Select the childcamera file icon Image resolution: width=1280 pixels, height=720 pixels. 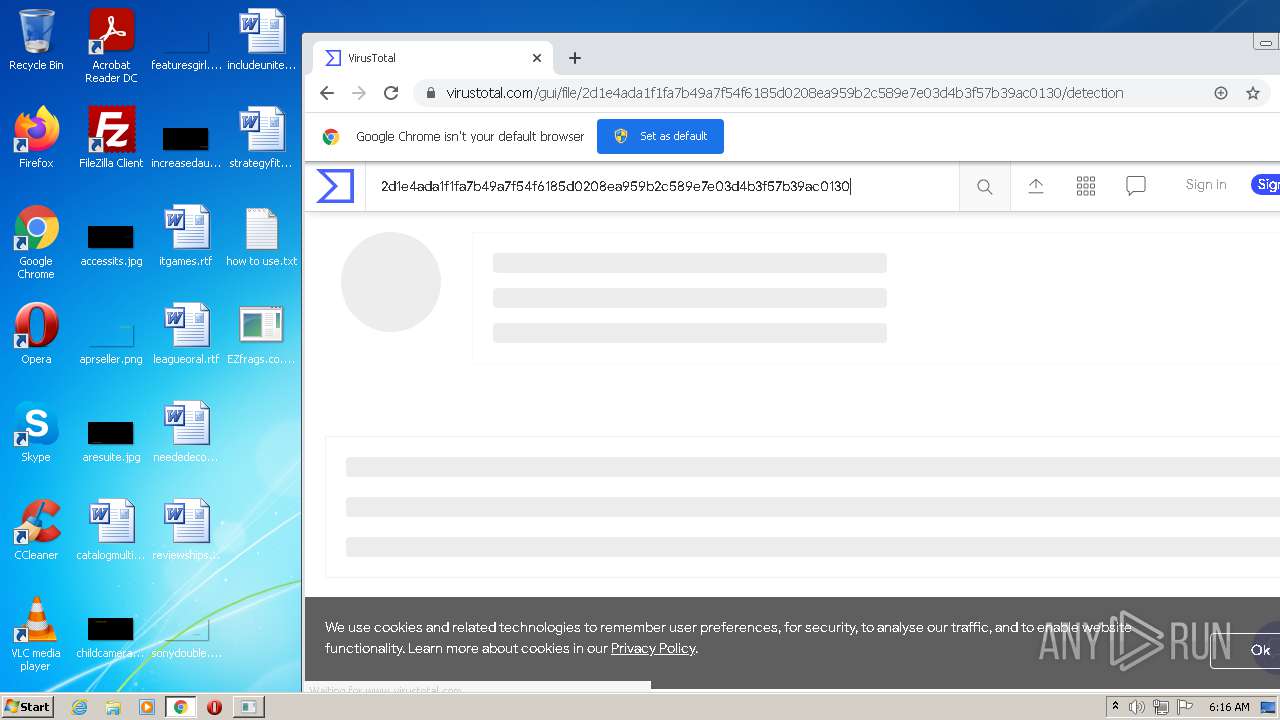click(111, 636)
